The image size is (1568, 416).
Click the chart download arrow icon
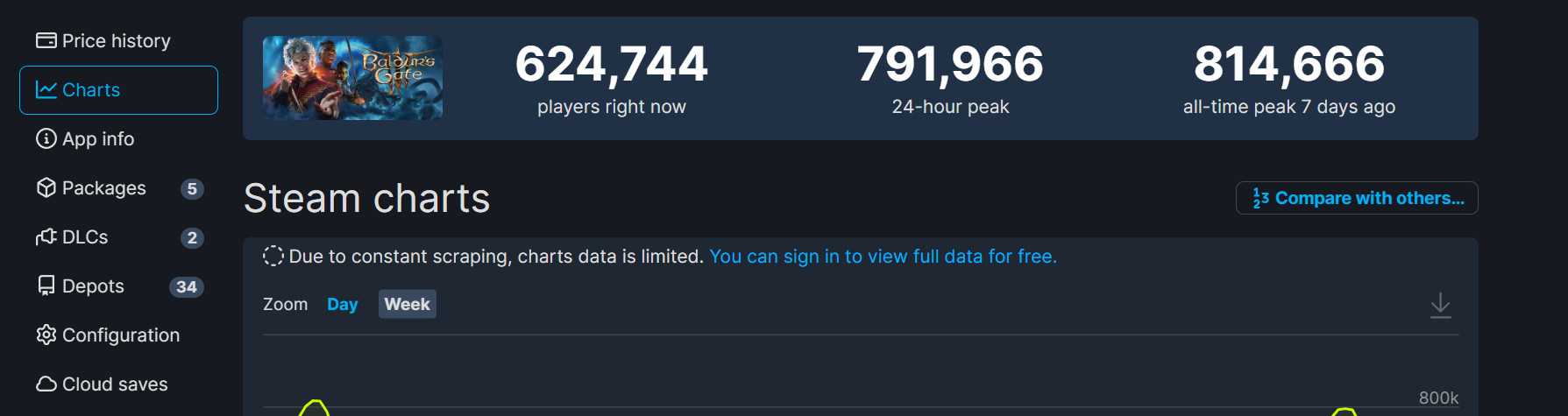pos(1440,305)
